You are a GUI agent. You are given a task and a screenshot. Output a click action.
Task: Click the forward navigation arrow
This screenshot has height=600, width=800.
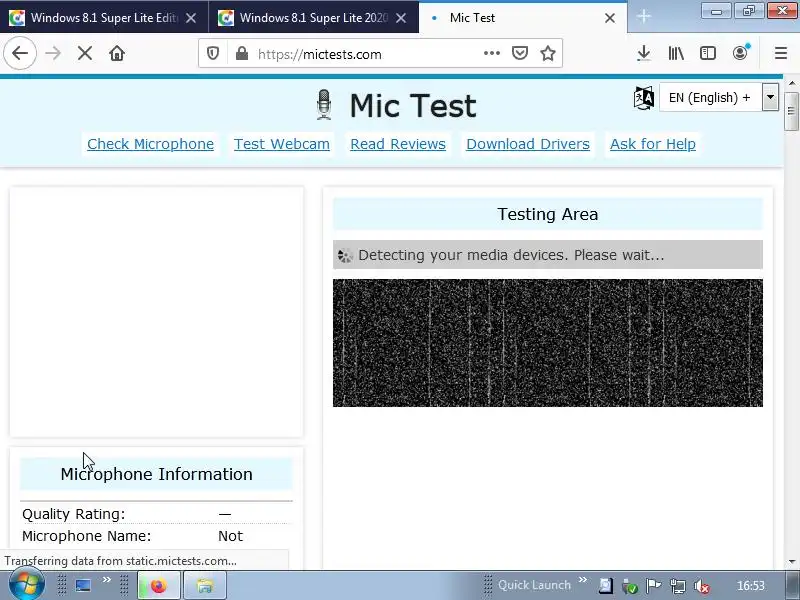53,53
